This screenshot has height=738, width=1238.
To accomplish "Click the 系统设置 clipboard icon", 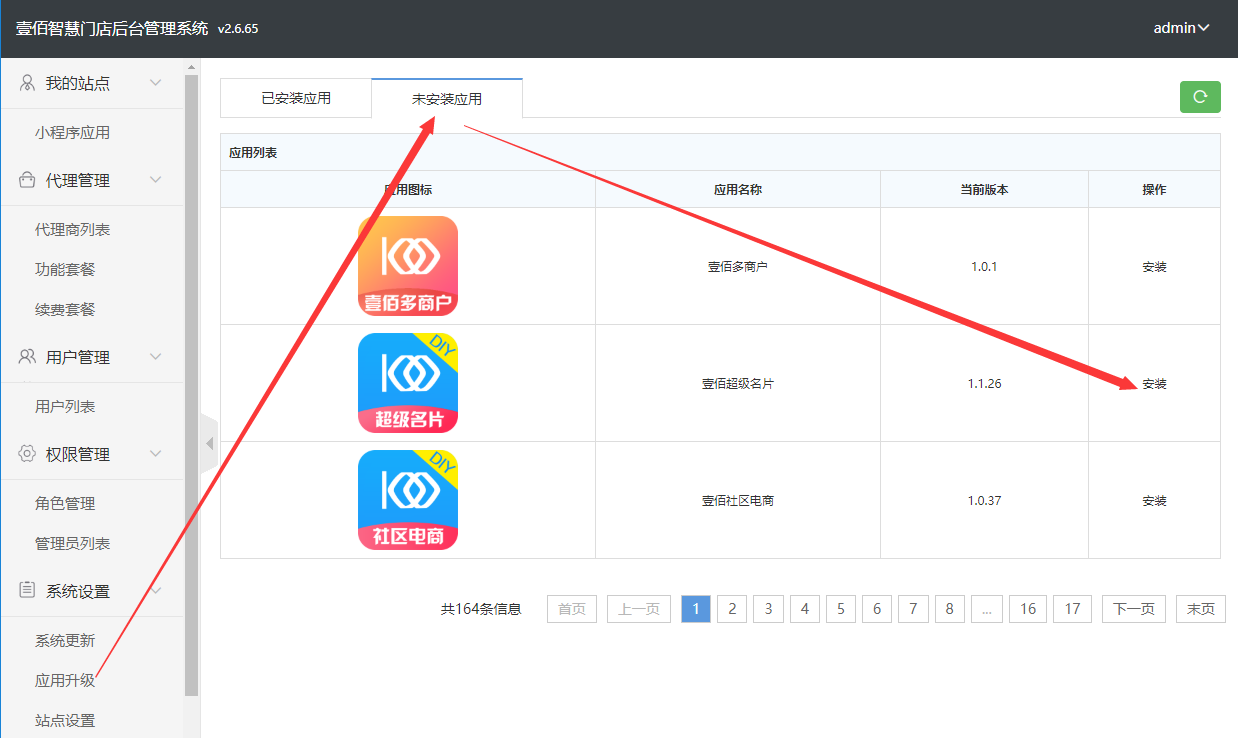I will point(28,591).
